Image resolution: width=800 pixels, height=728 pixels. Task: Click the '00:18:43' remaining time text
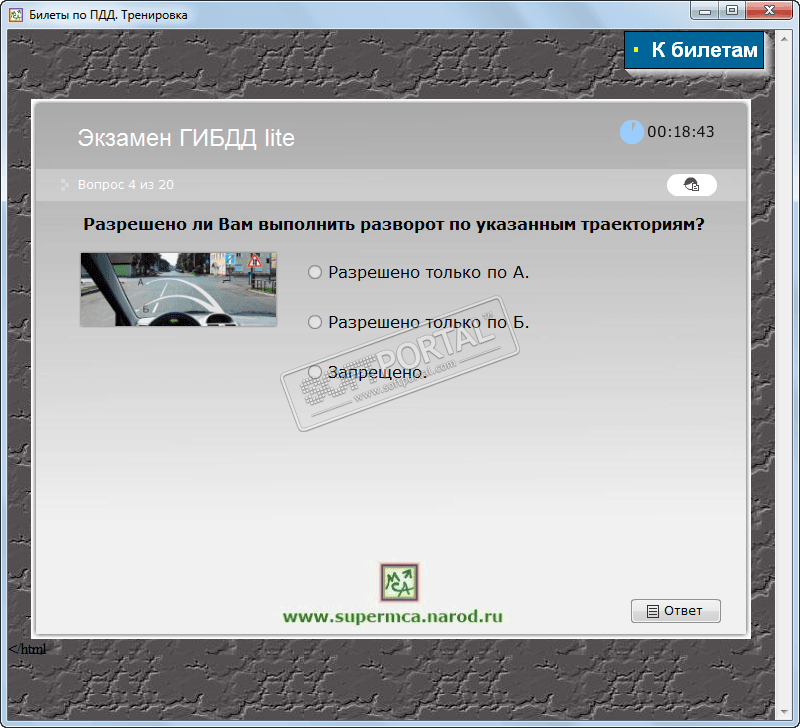(x=681, y=132)
